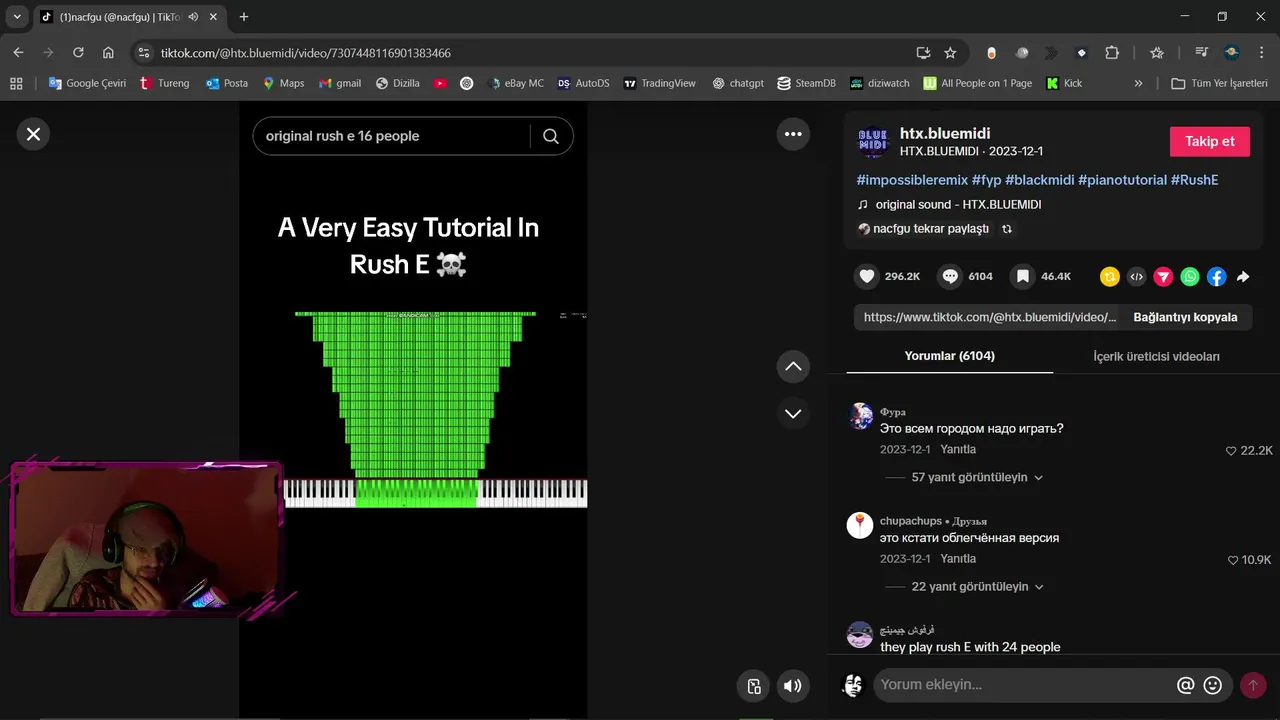Switch to İçerik üretici videoları tab

coord(1156,357)
